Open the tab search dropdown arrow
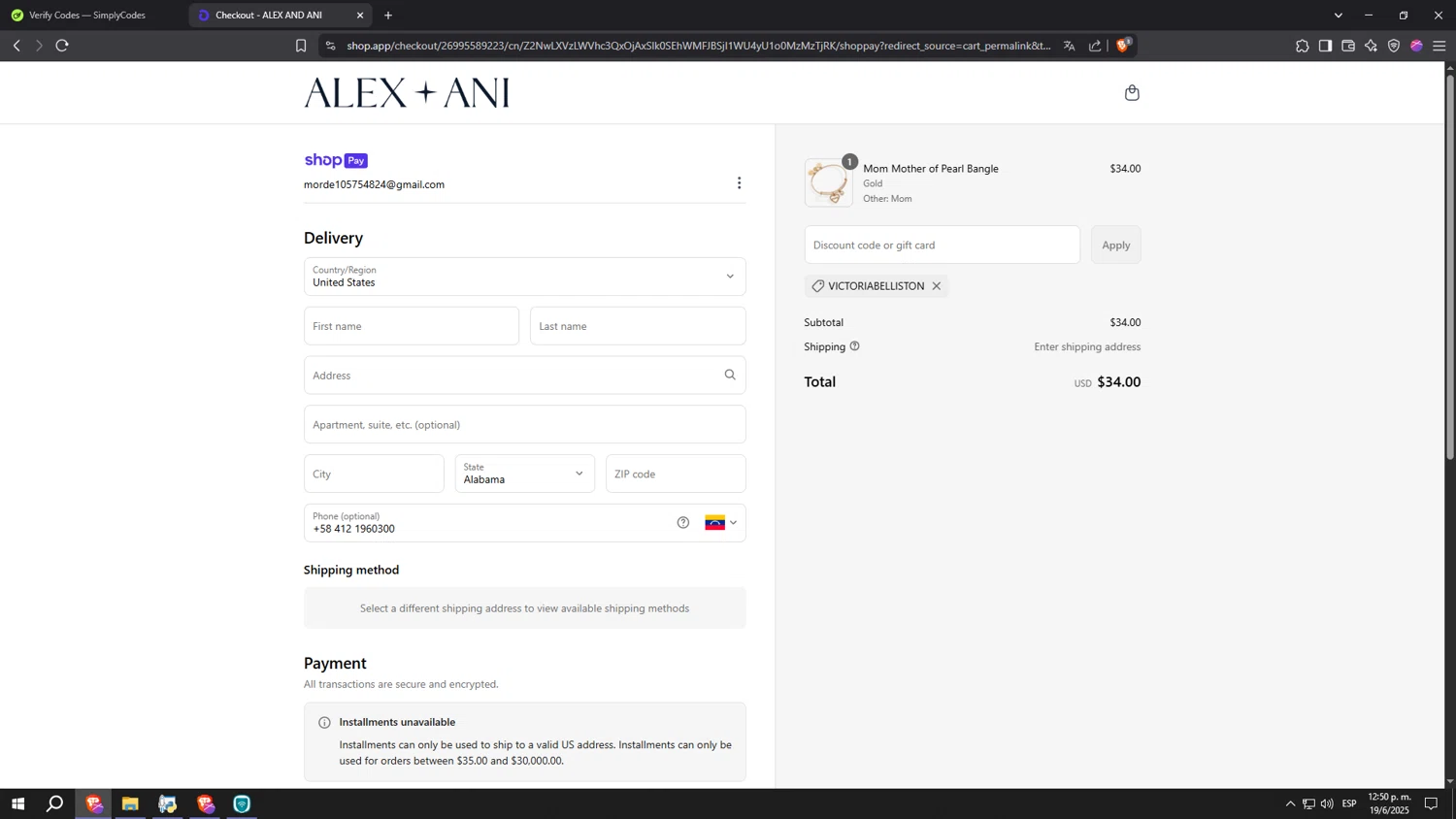This screenshot has width=1456, height=819. (1339, 16)
